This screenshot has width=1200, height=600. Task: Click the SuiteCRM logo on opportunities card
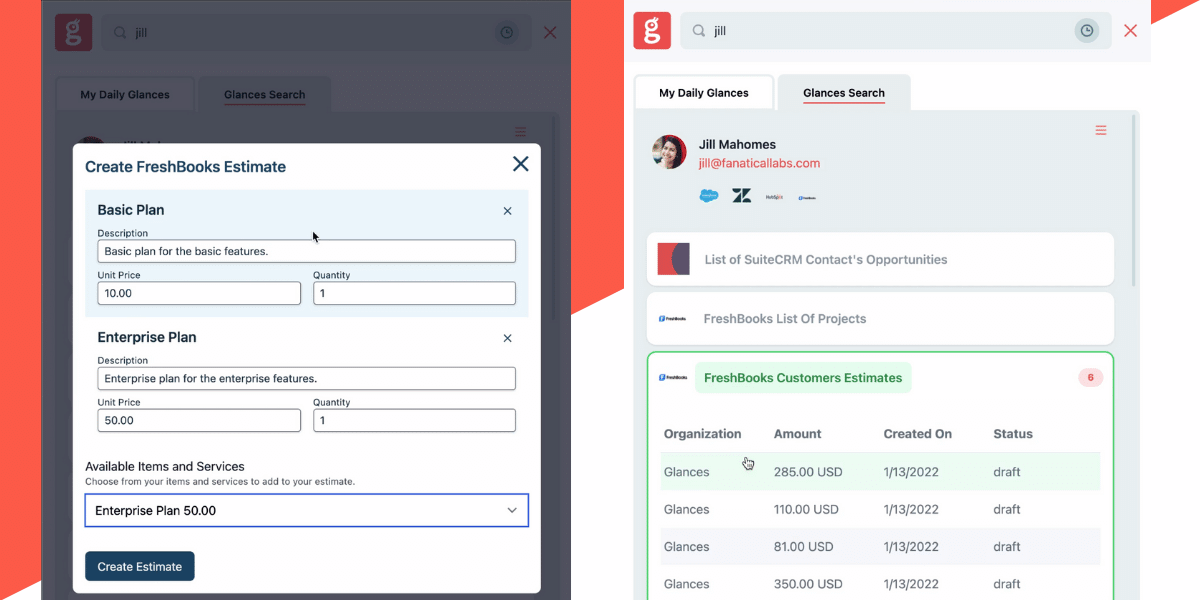[x=674, y=259]
